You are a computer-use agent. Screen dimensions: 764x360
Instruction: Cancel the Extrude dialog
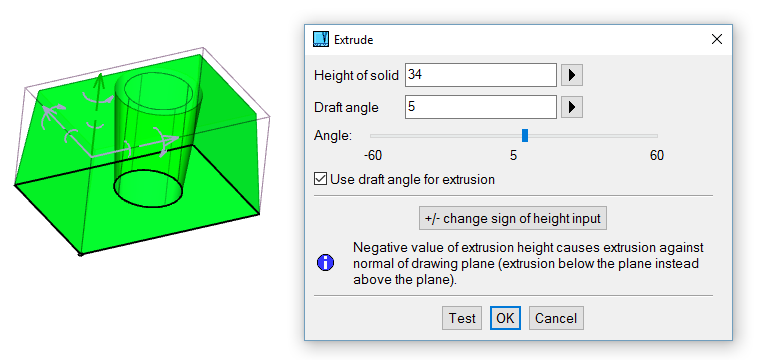556,318
